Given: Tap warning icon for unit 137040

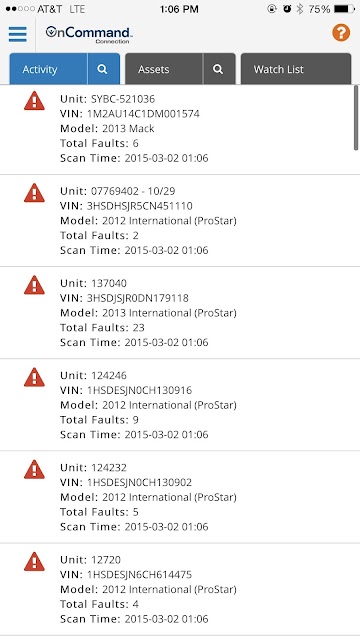Looking at the screenshot, I should coord(34,285).
